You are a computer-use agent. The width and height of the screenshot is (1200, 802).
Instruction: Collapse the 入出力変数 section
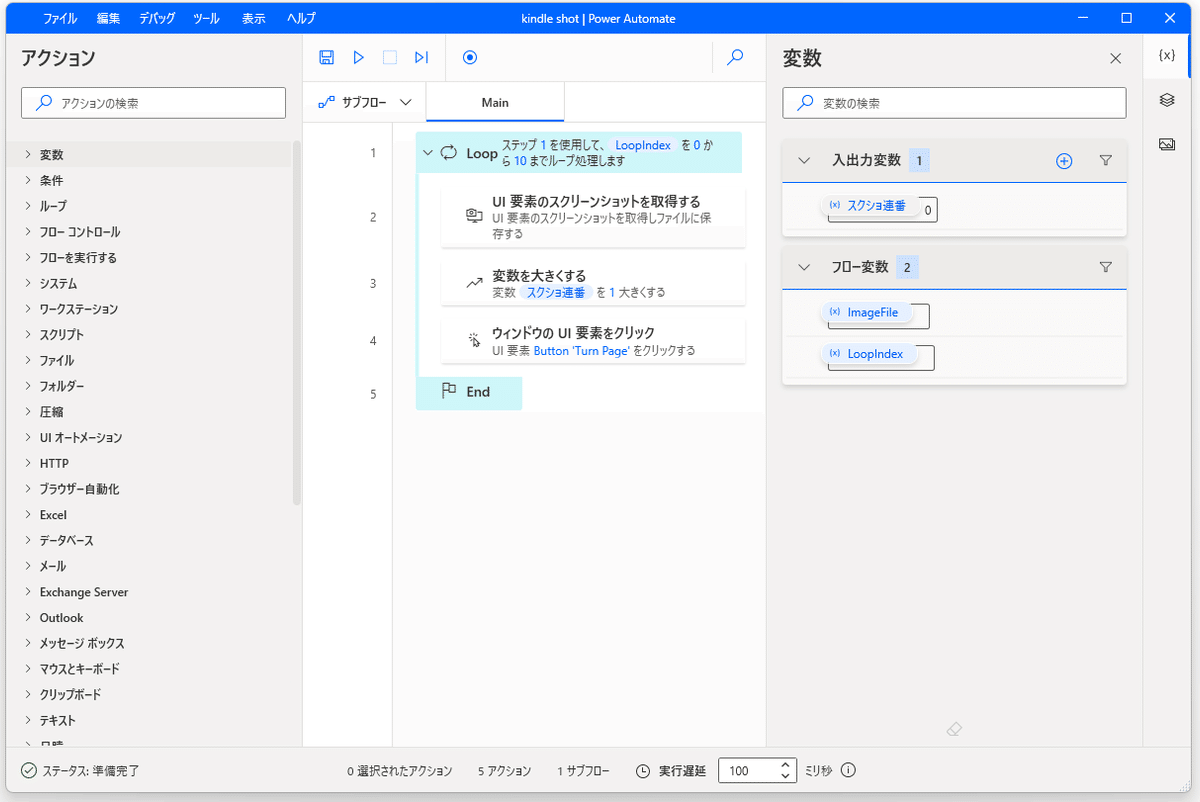[x=804, y=160]
